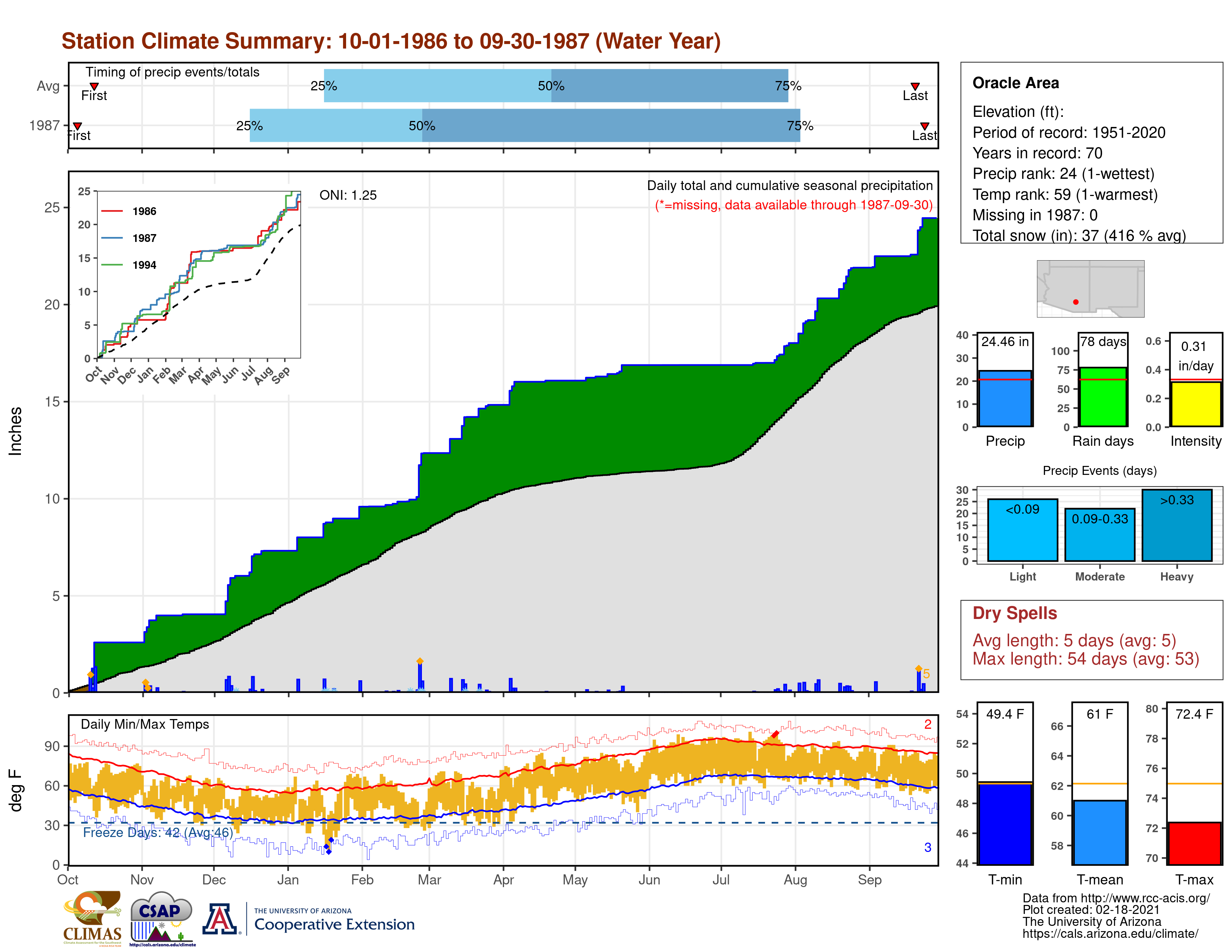
Task: Click the 1987 'Last' red triangle marker
Action: (x=925, y=126)
